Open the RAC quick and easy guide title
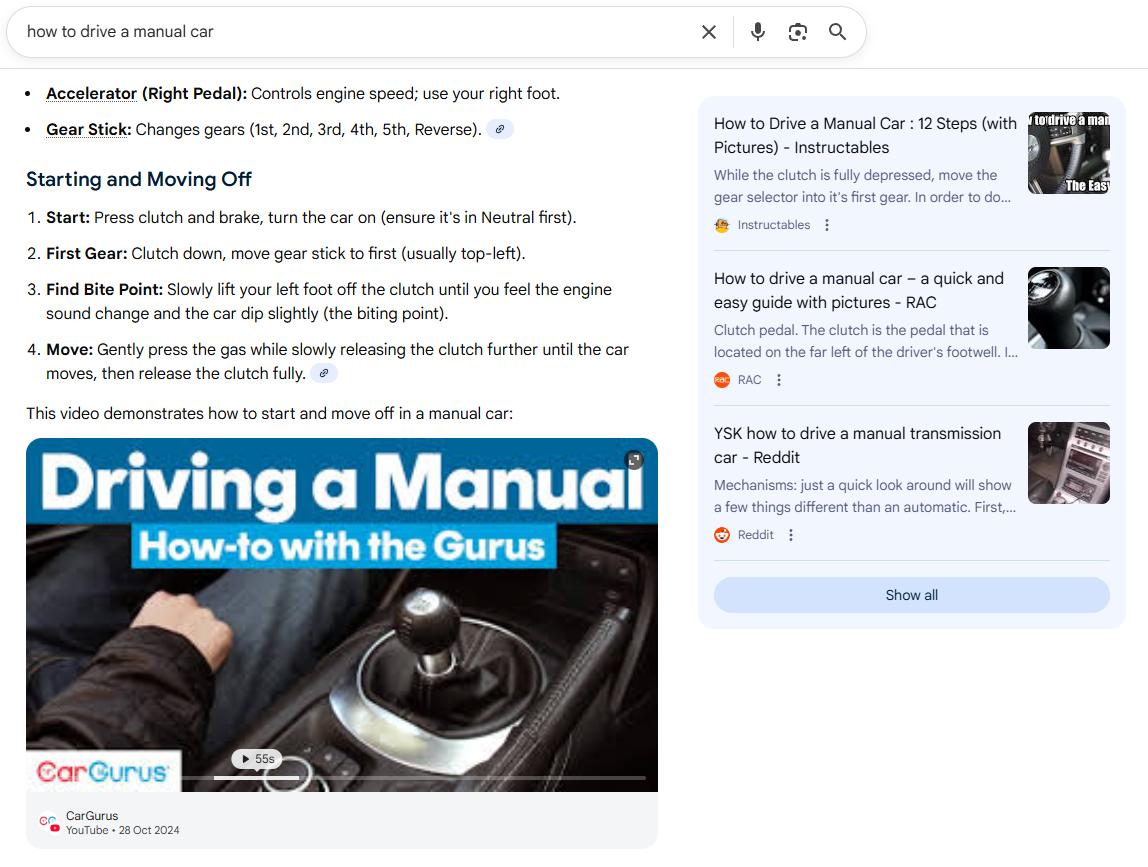Screen dimensions: 1148x867 [859, 291]
